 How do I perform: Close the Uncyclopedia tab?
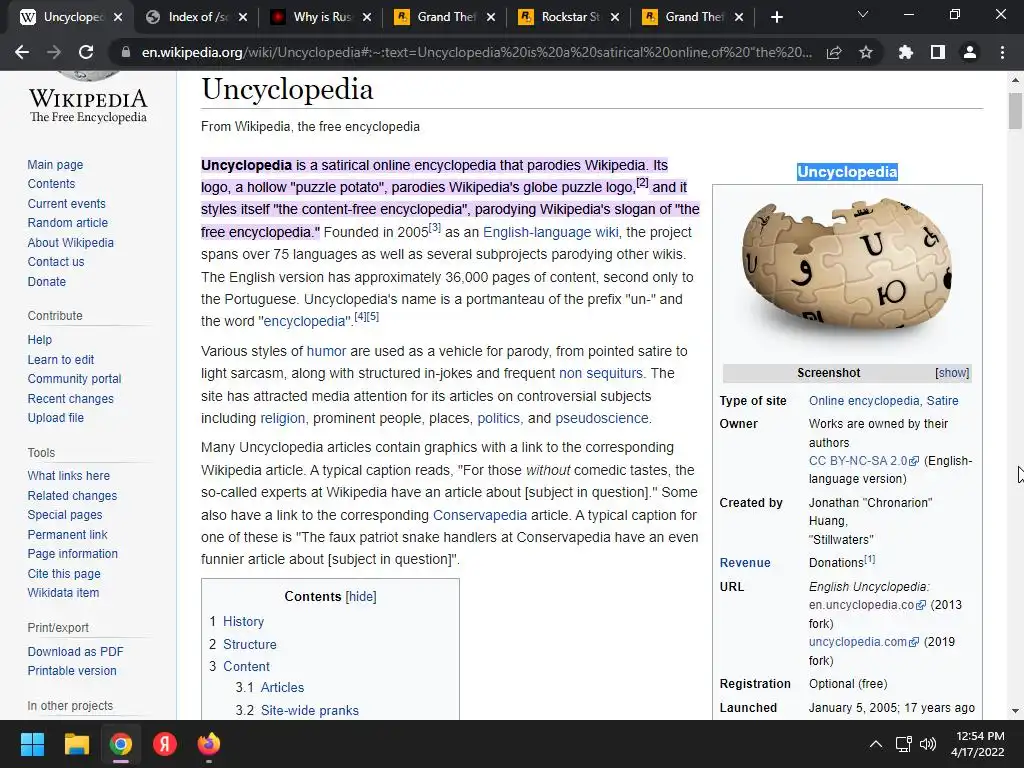118,17
